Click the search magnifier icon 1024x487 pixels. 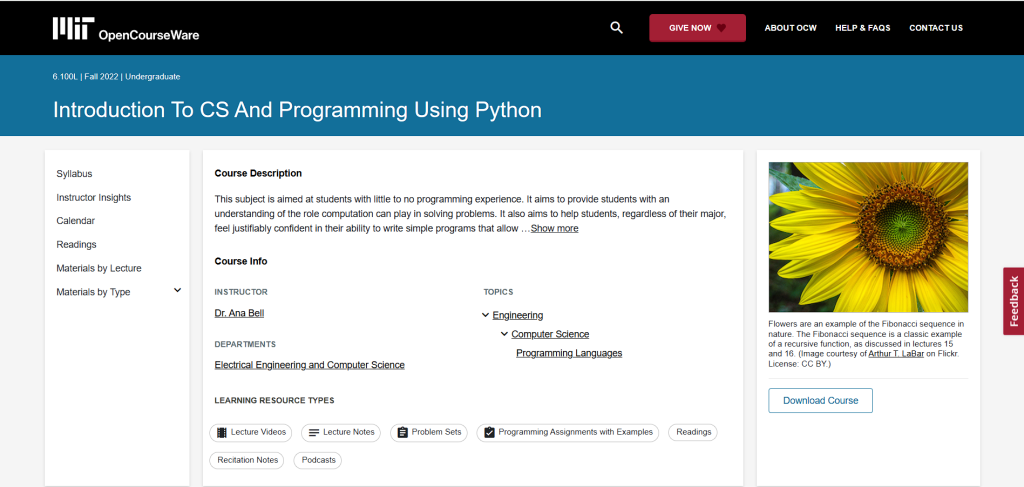[x=616, y=28]
